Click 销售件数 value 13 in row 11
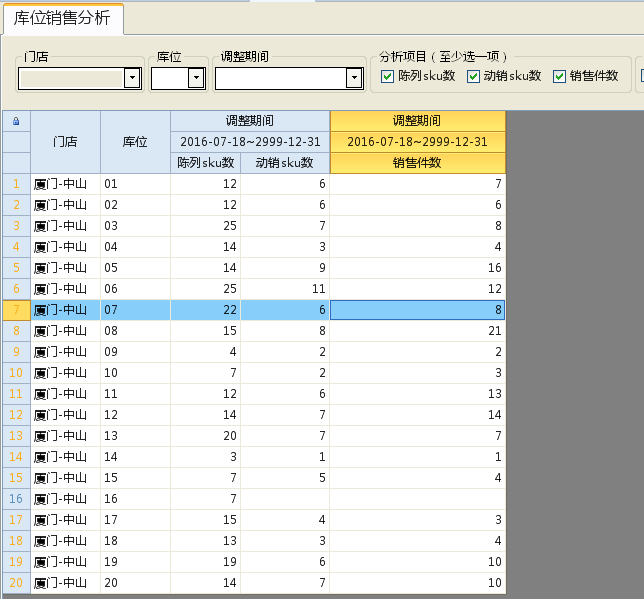 pos(418,394)
